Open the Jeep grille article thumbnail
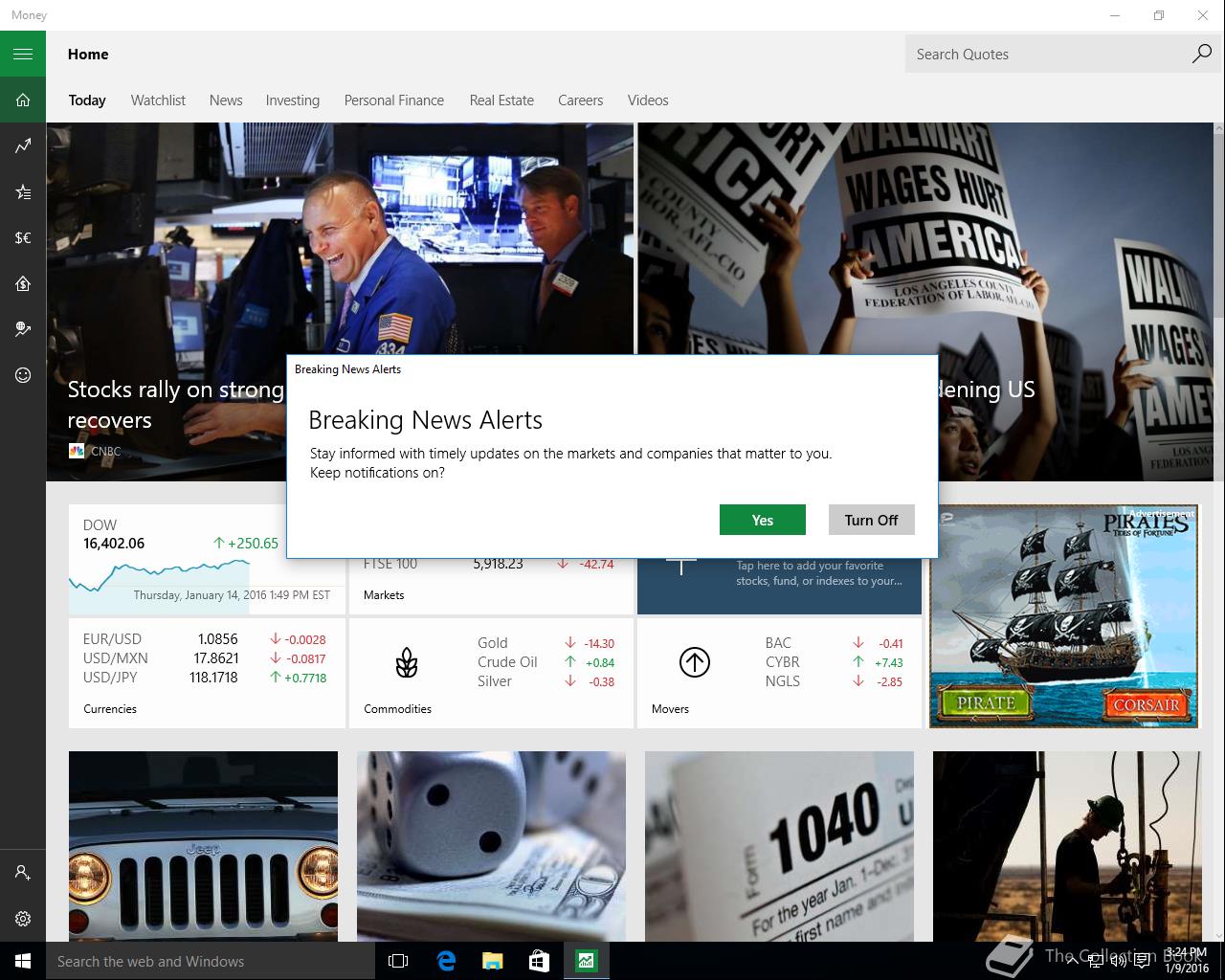1225x980 pixels. [x=203, y=846]
